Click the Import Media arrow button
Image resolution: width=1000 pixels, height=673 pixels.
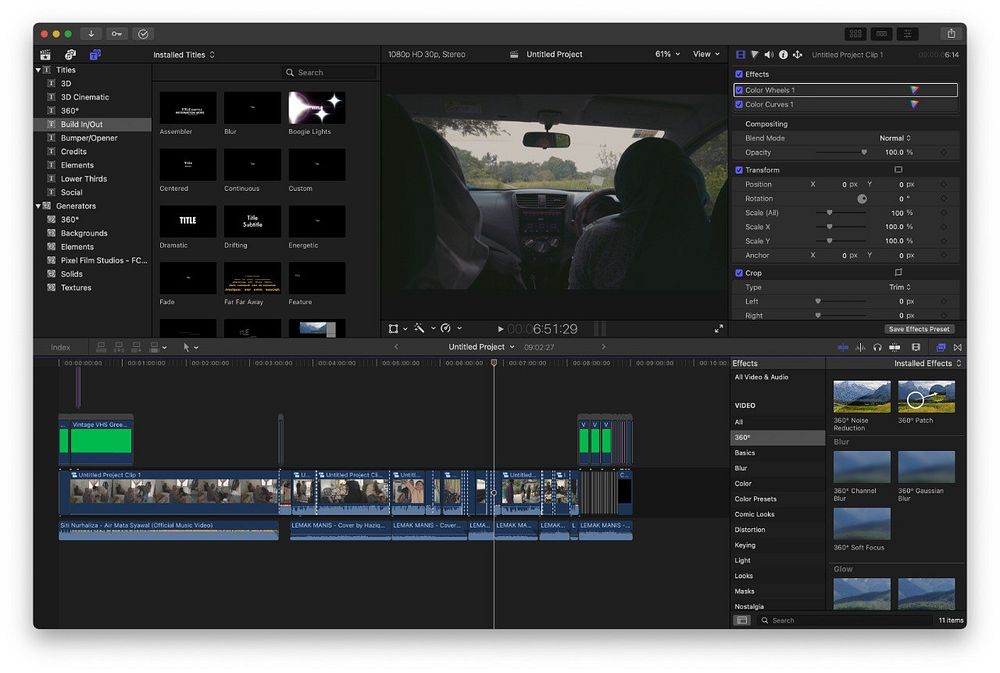tap(93, 34)
